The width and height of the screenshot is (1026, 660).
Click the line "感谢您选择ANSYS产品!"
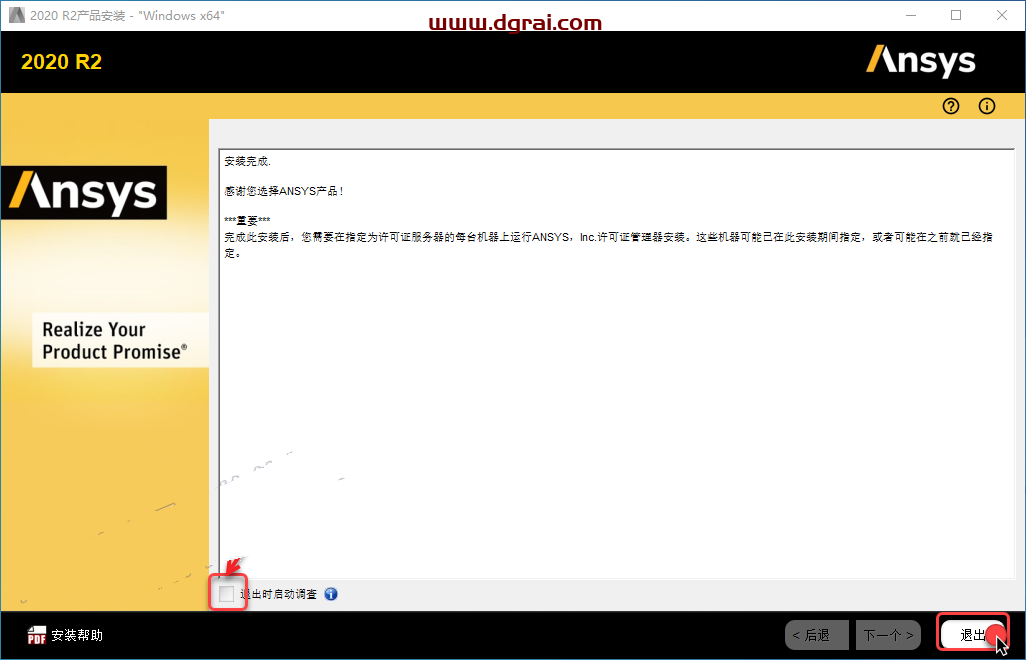(x=283, y=191)
